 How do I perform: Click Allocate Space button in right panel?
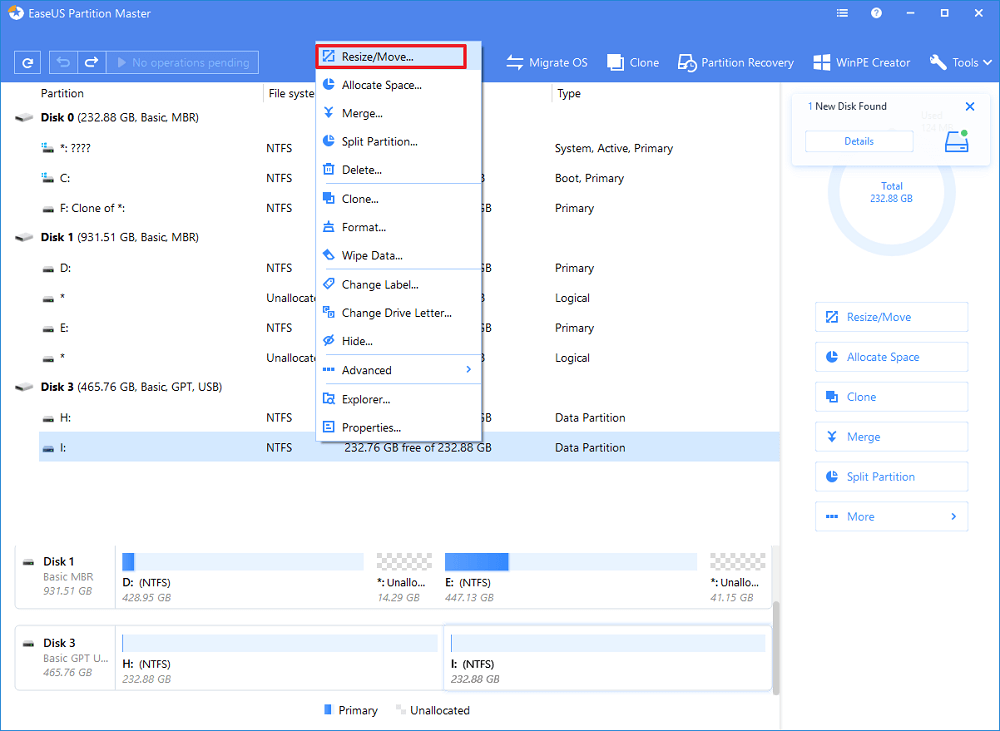point(892,357)
